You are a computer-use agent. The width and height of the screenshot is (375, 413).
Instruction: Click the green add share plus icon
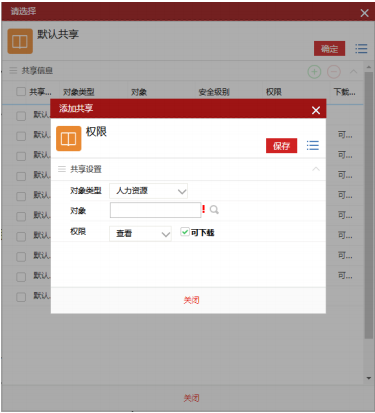click(314, 72)
